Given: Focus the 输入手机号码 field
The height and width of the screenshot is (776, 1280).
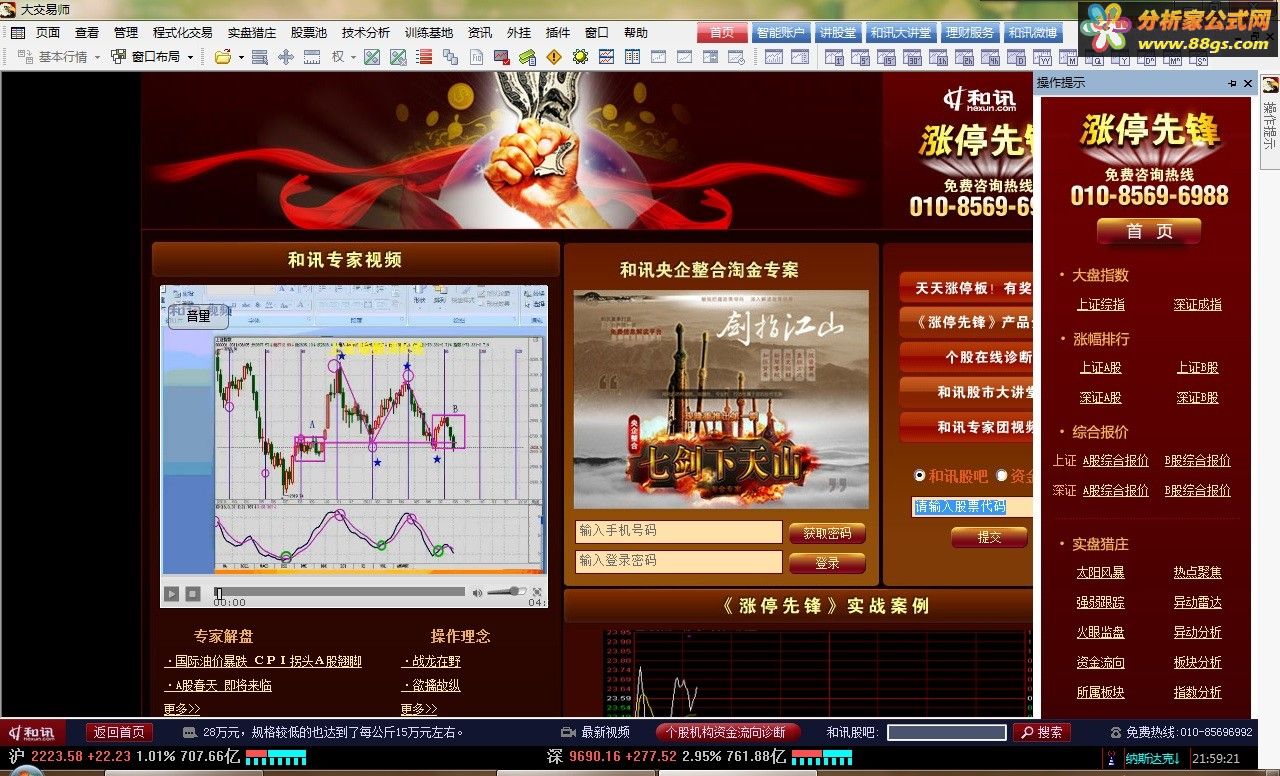Looking at the screenshot, I should coord(678,531).
